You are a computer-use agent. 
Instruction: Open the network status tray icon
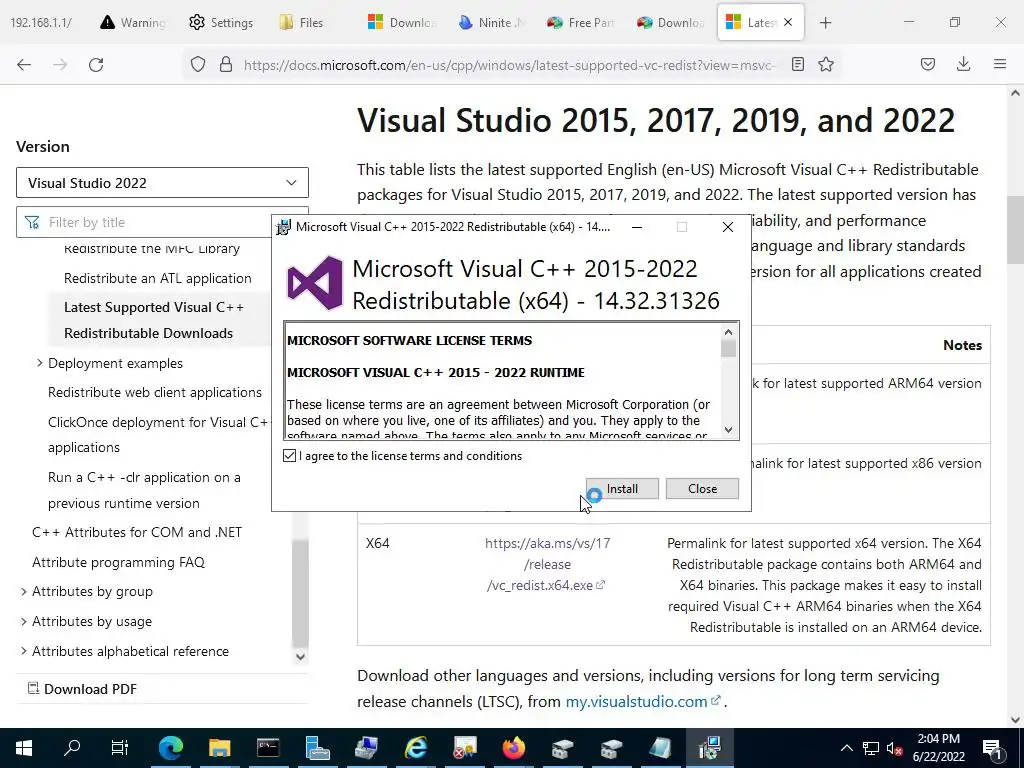(871, 748)
